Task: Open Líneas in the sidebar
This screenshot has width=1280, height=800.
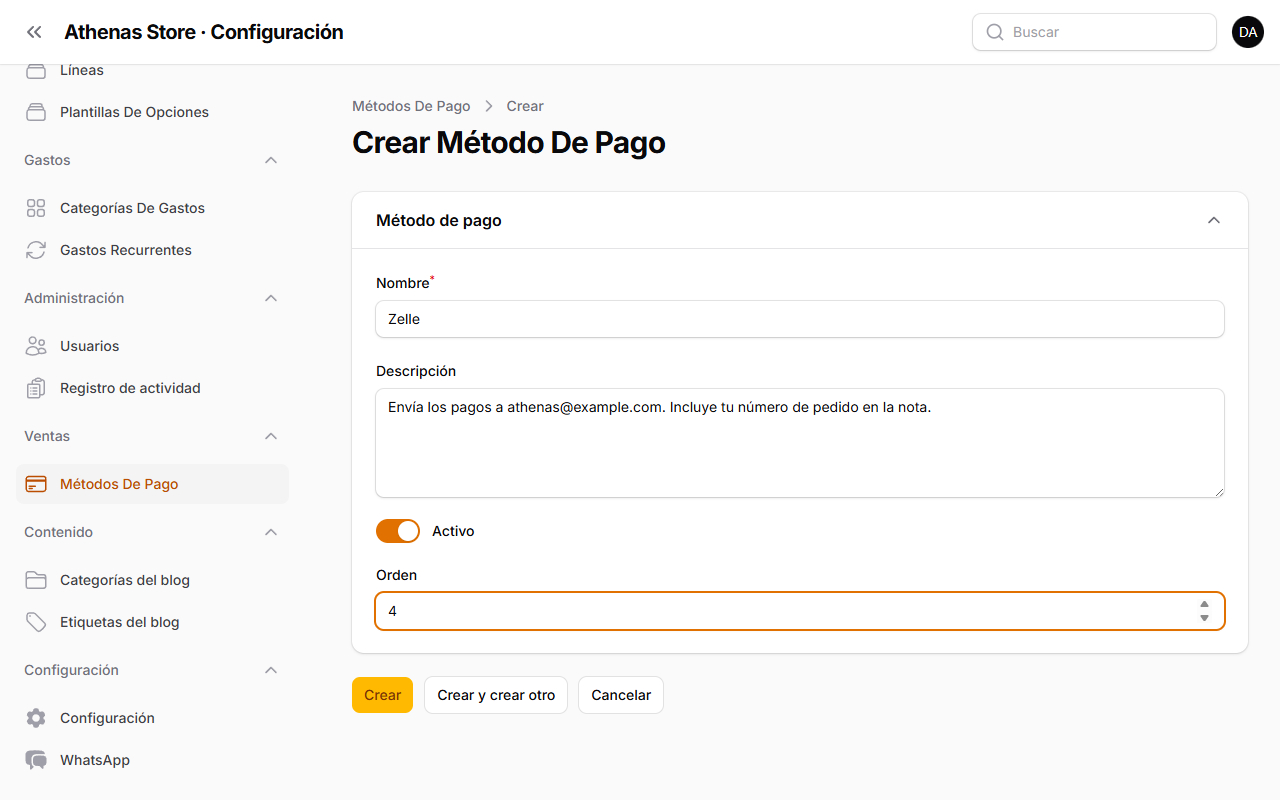Action: 152,70
